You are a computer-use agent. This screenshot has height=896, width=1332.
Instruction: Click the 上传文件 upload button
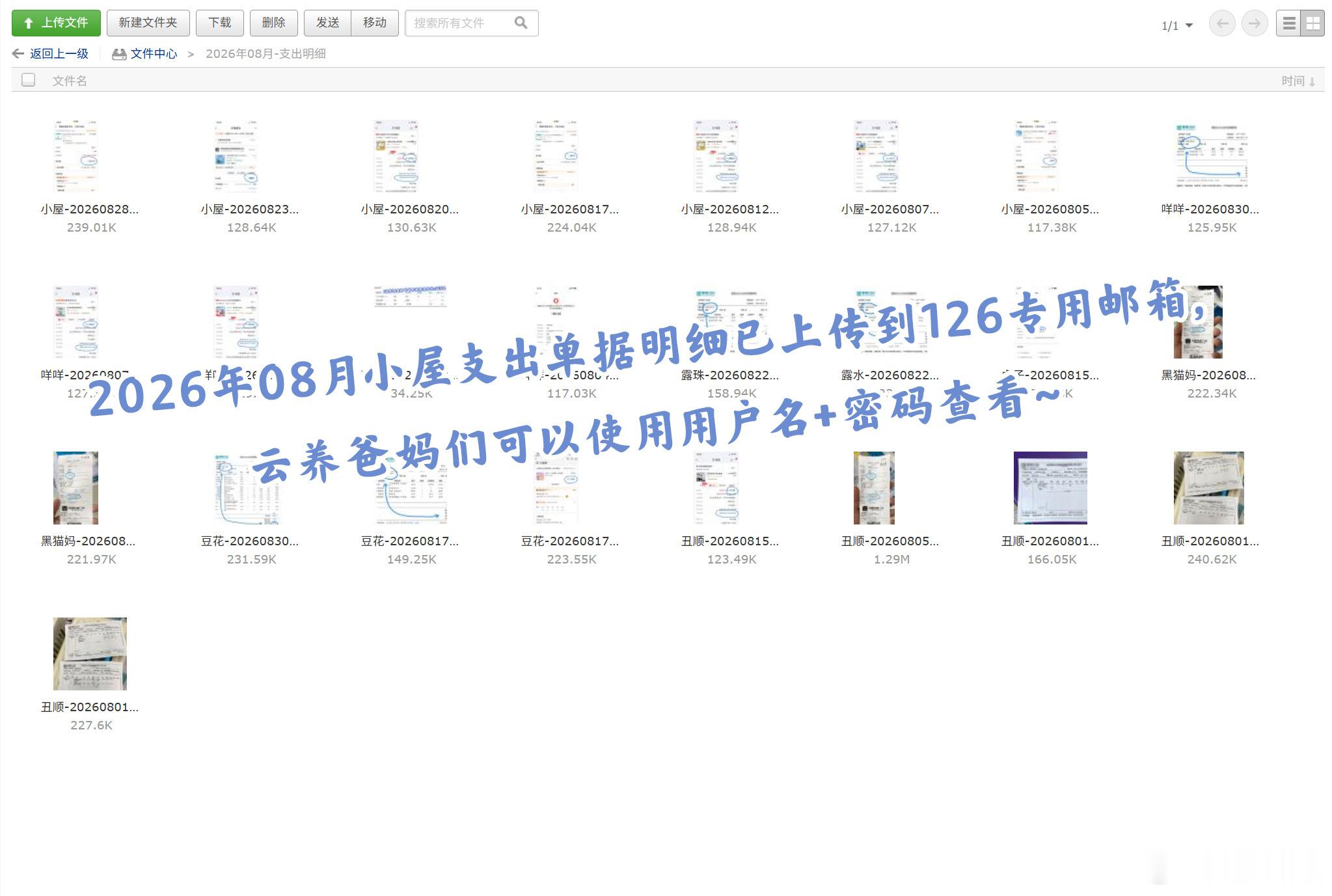point(56,23)
